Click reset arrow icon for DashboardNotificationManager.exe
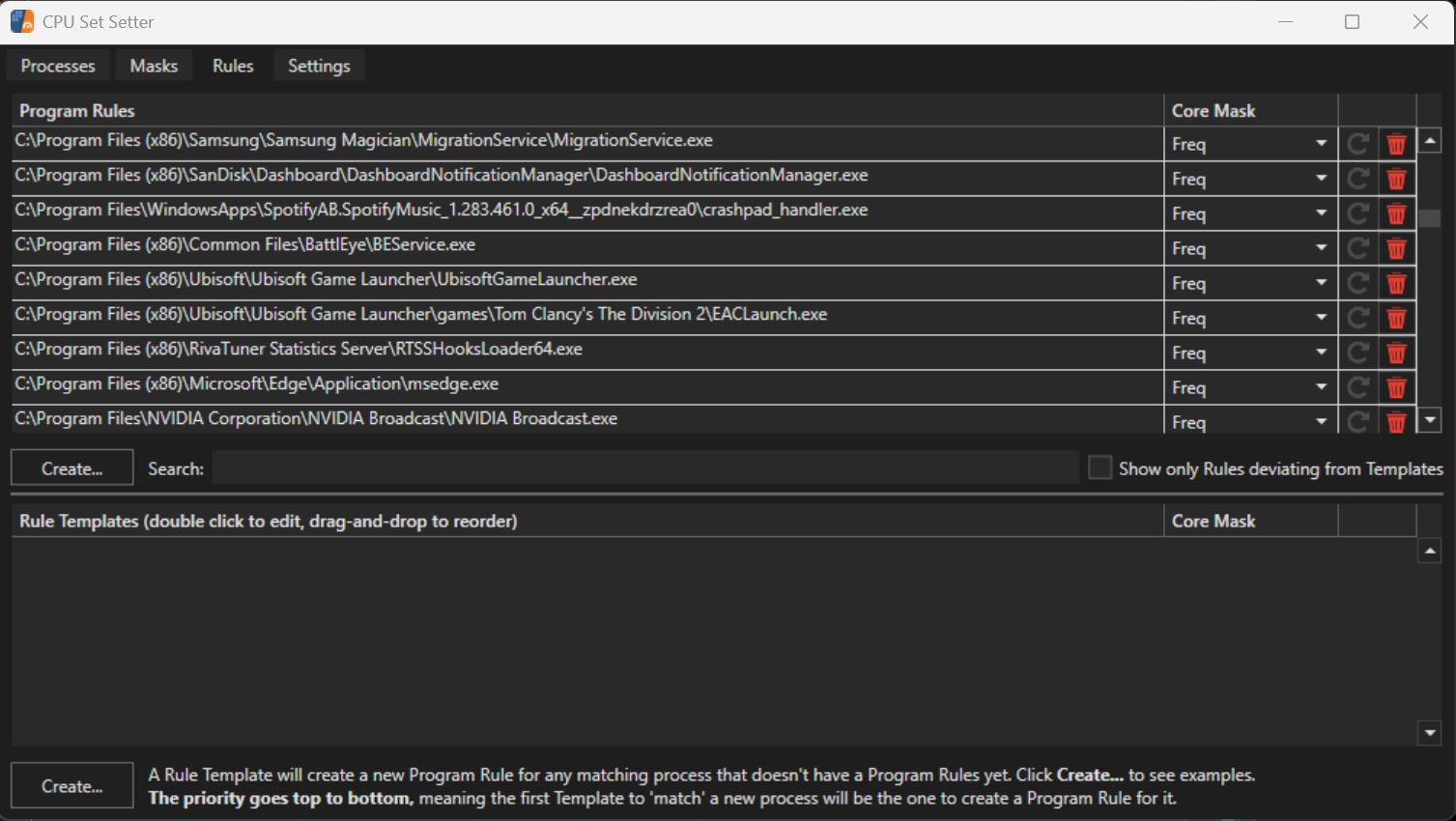This screenshot has width=1456, height=821. pyautogui.click(x=1358, y=179)
